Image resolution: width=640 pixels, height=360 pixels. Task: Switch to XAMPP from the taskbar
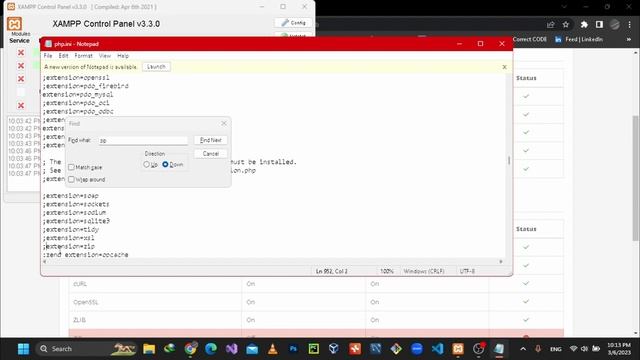pyautogui.click(x=458, y=349)
